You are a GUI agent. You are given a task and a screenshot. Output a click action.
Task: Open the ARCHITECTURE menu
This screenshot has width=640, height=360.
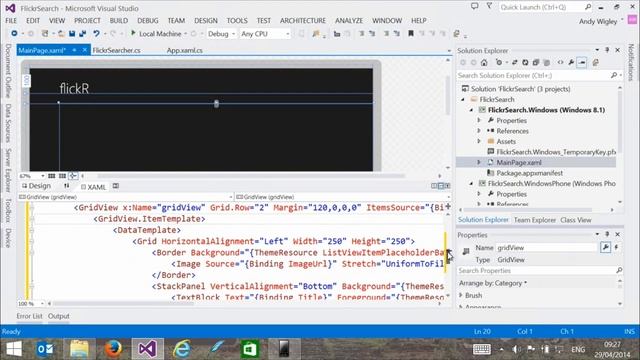point(302,20)
